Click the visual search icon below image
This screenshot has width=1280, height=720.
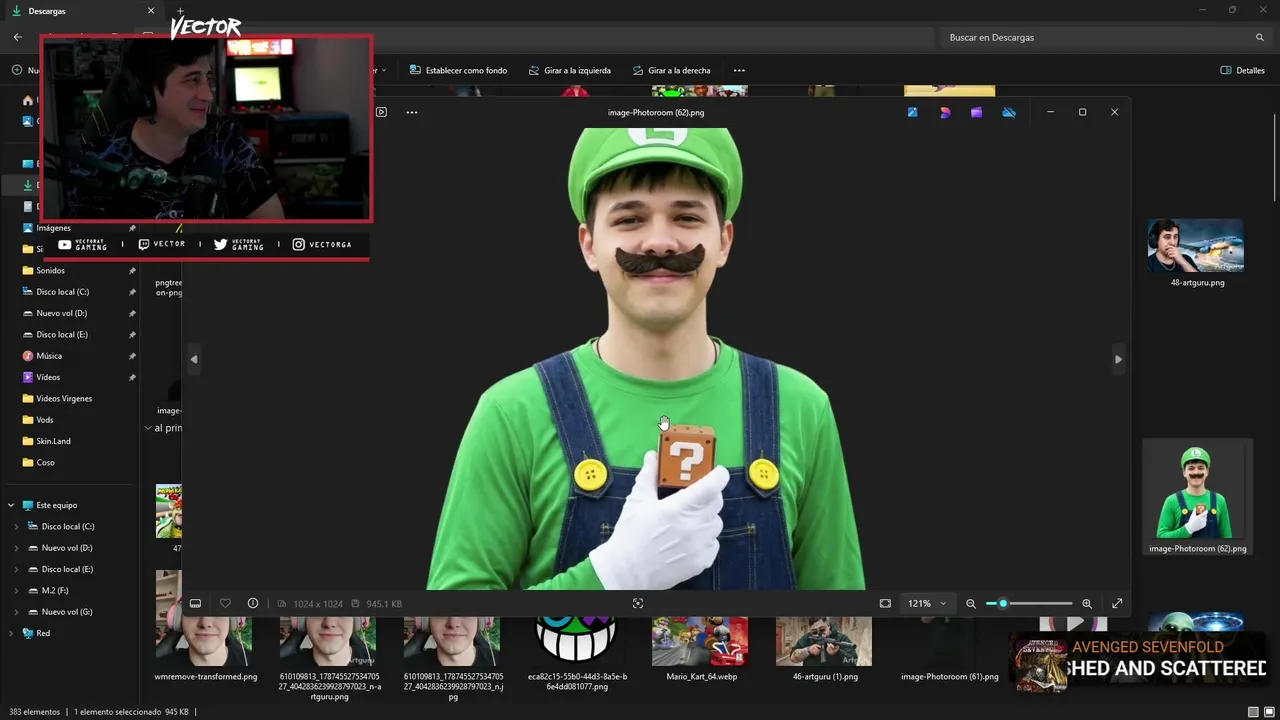[638, 603]
